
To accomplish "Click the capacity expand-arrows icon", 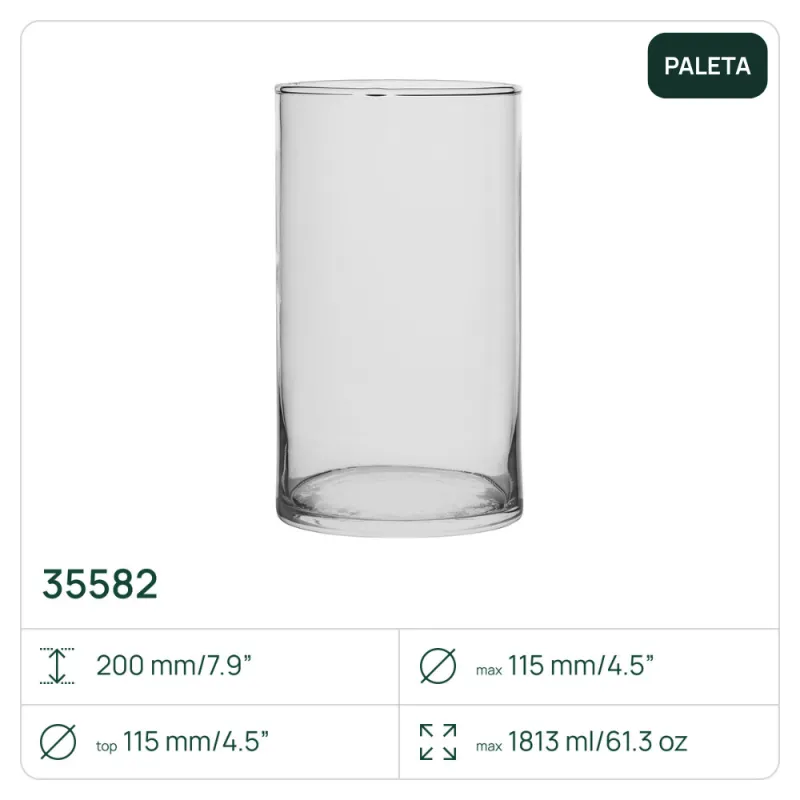I will (438, 742).
